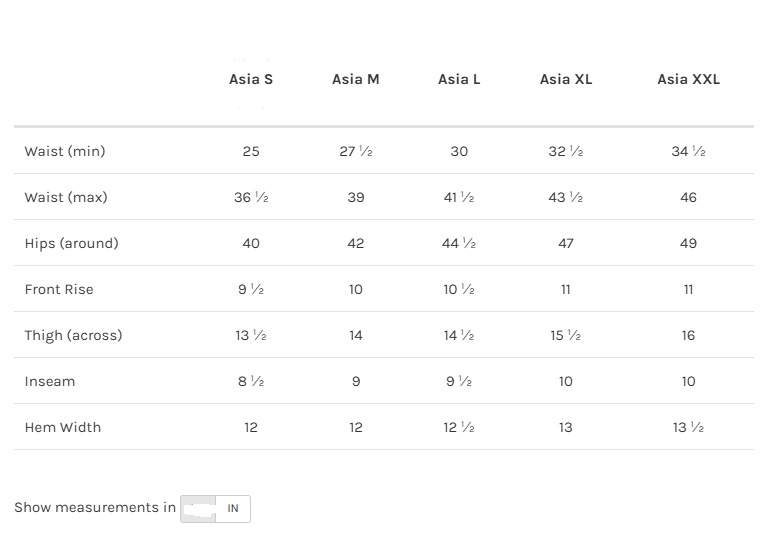This screenshot has width=775, height=542.
Task: Click the Waist (min) row label
Action: (x=65, y=151)
